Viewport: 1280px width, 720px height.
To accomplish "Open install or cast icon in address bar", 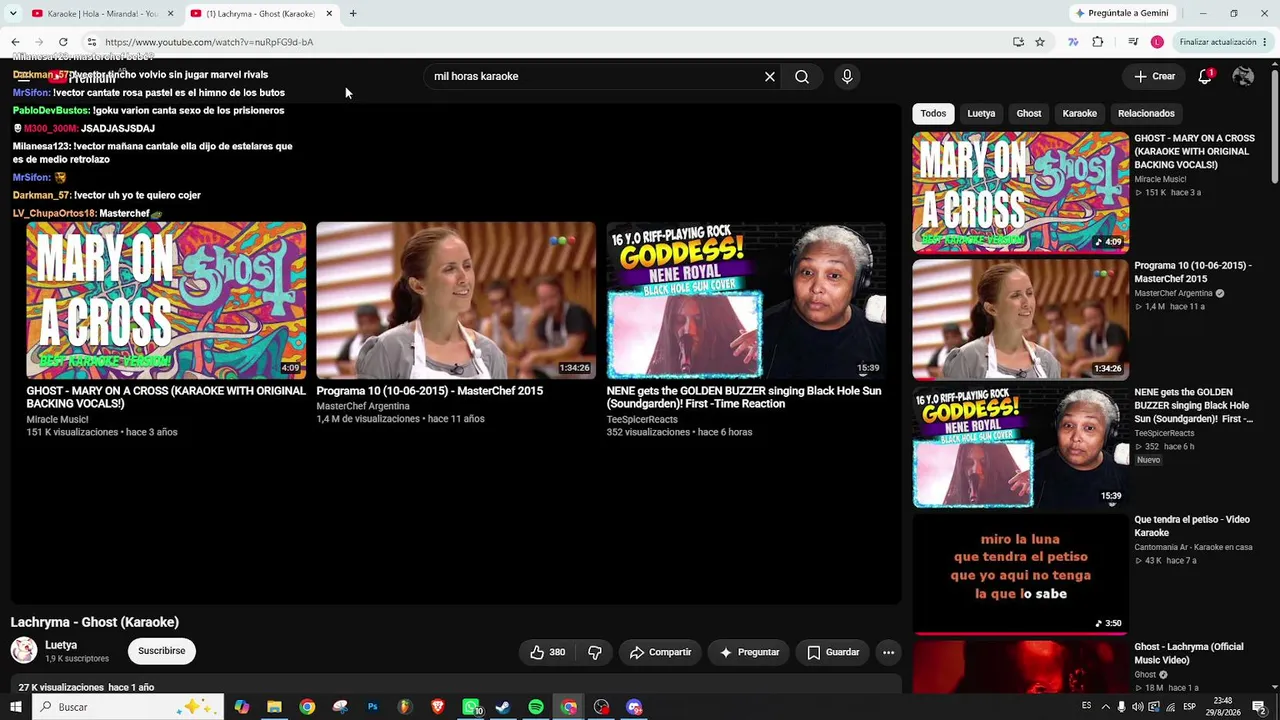I will [x=1018, y=42].
